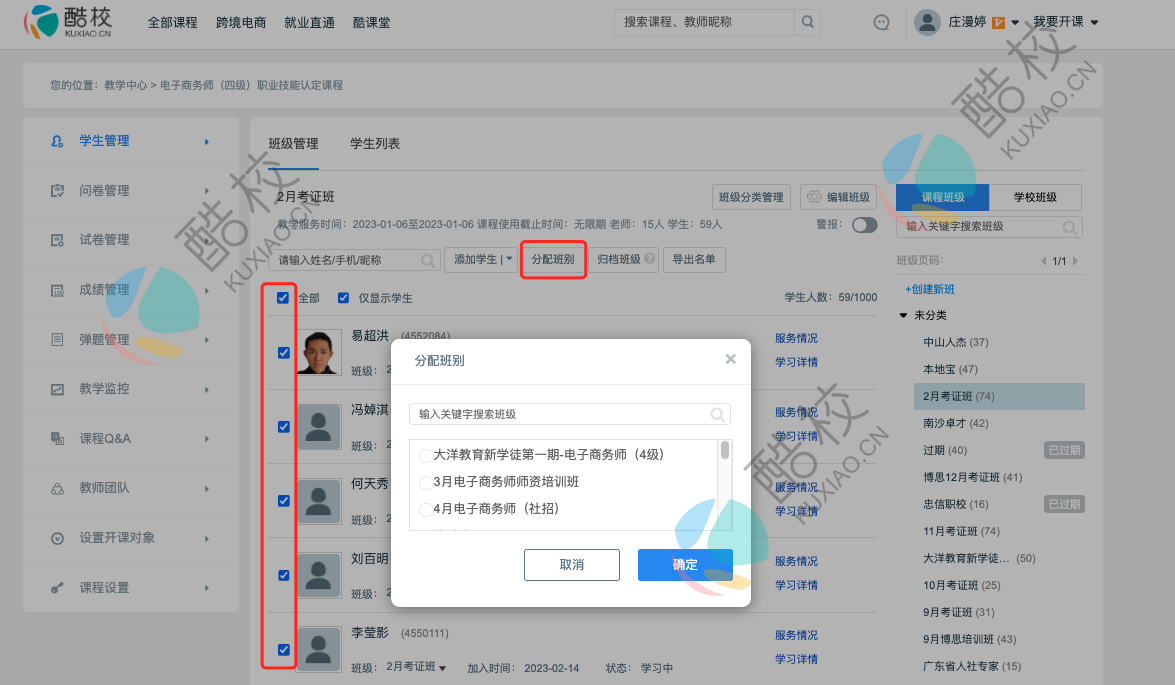Switch to the 班级管理 tab
1175x685 pixels.
click(293, 143)
